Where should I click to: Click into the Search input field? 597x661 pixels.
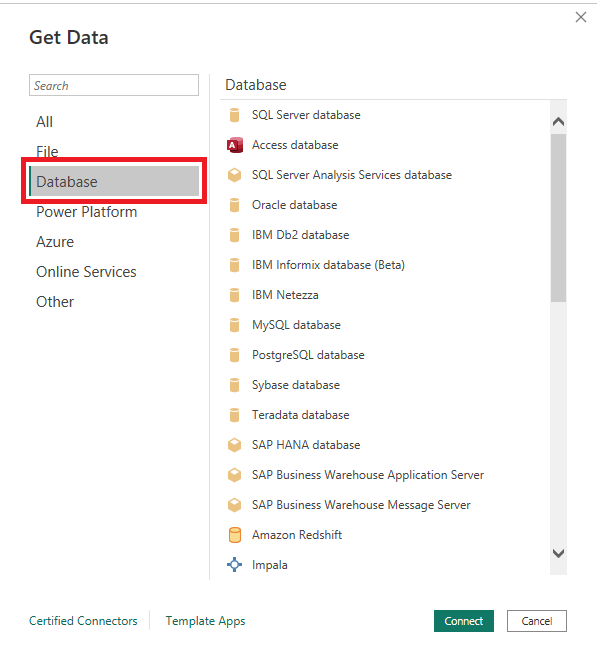point(114,85)
